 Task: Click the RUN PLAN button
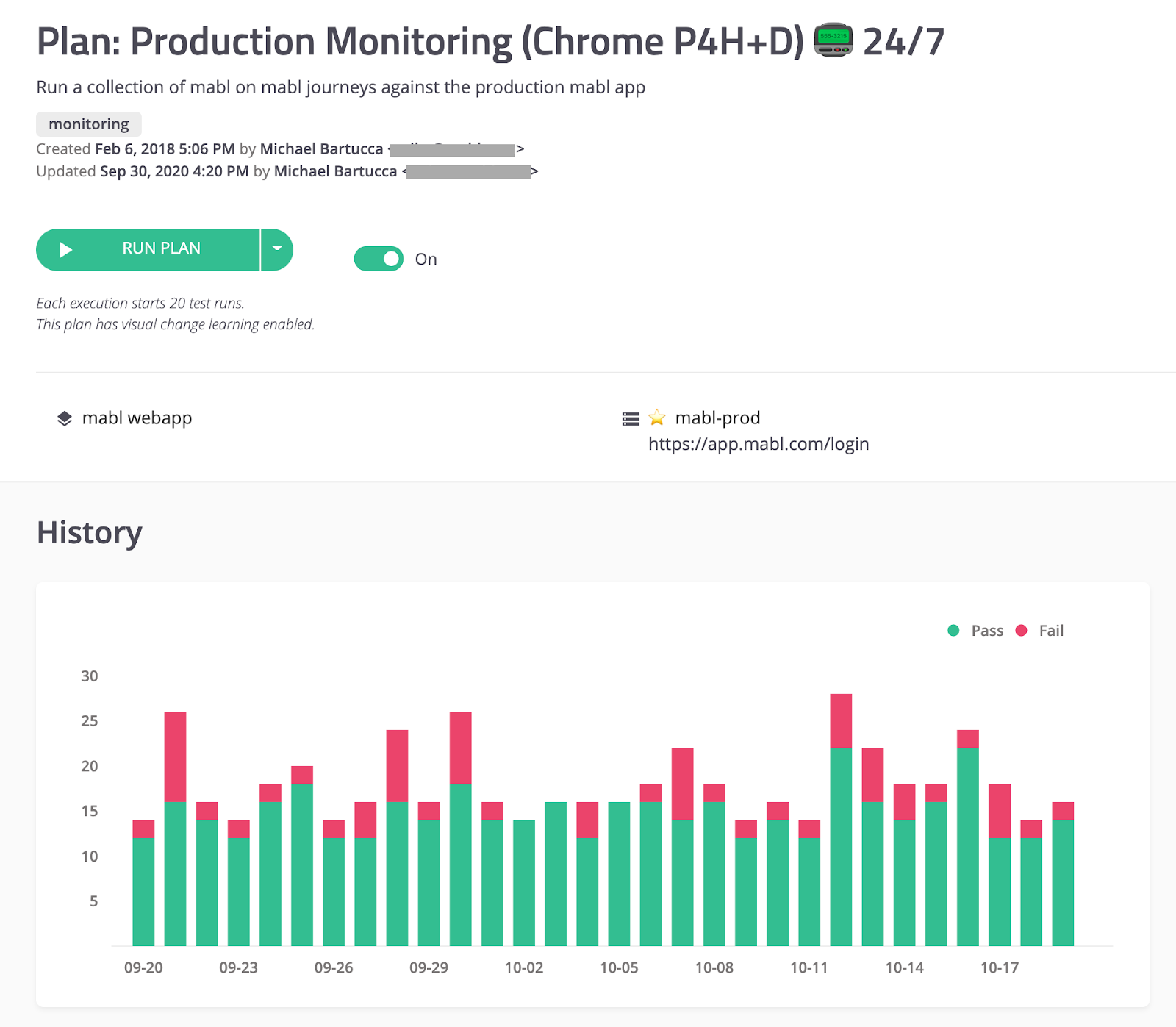[148, 250]
